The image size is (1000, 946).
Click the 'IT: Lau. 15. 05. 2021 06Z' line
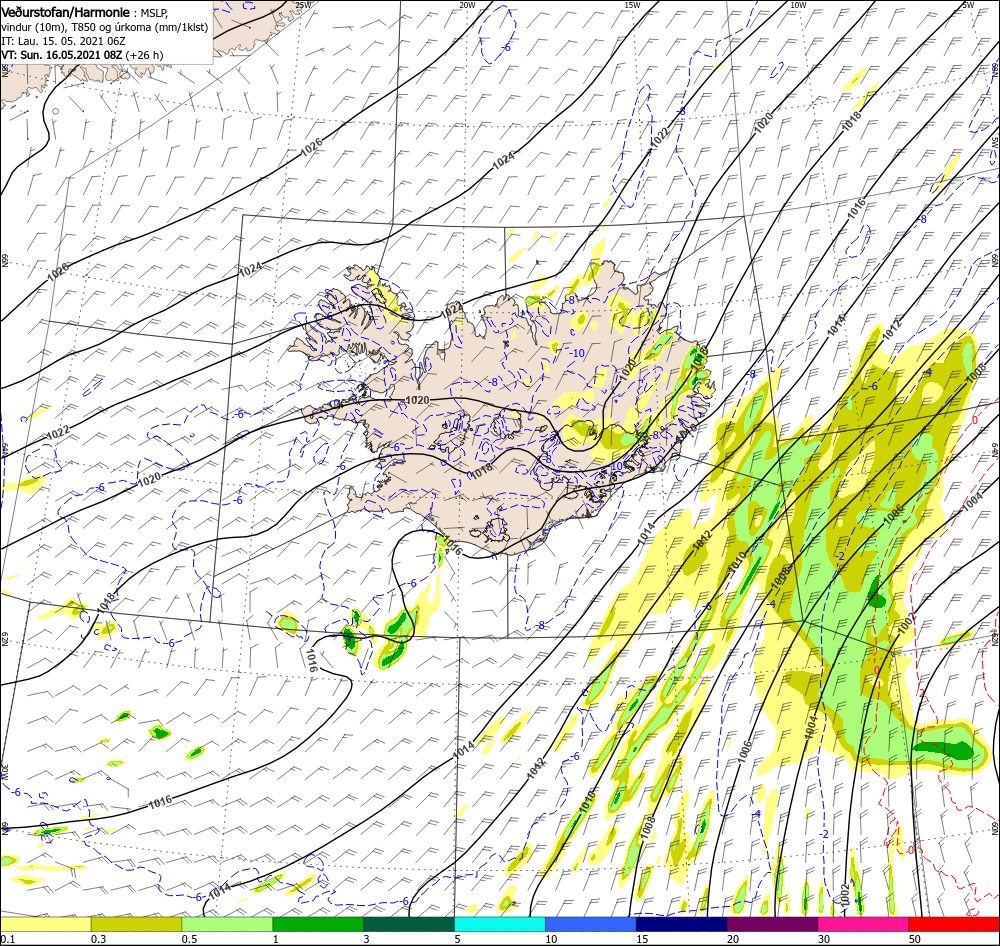click(63, 41)
